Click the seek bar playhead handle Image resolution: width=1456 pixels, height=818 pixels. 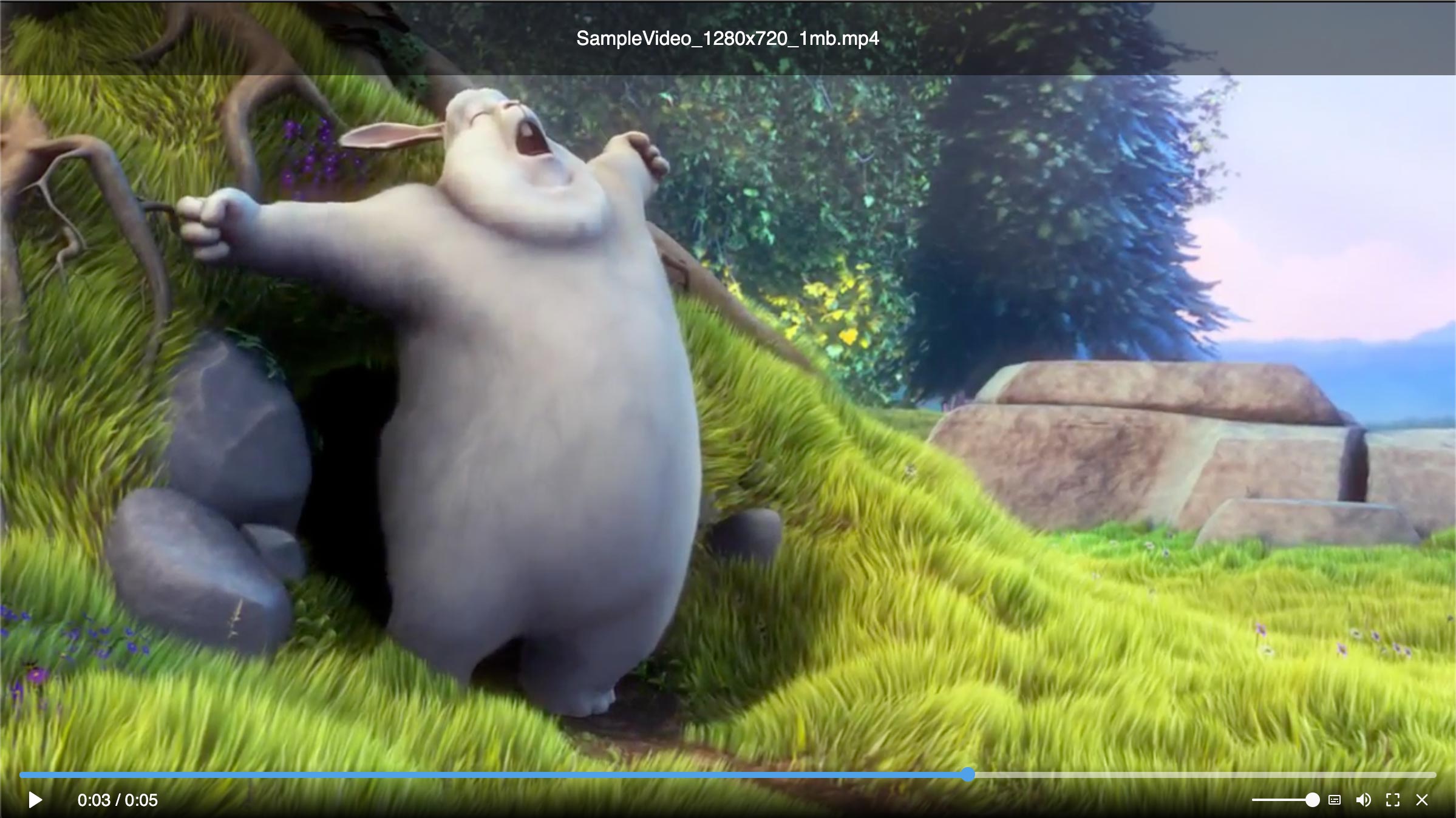(968, 774)
